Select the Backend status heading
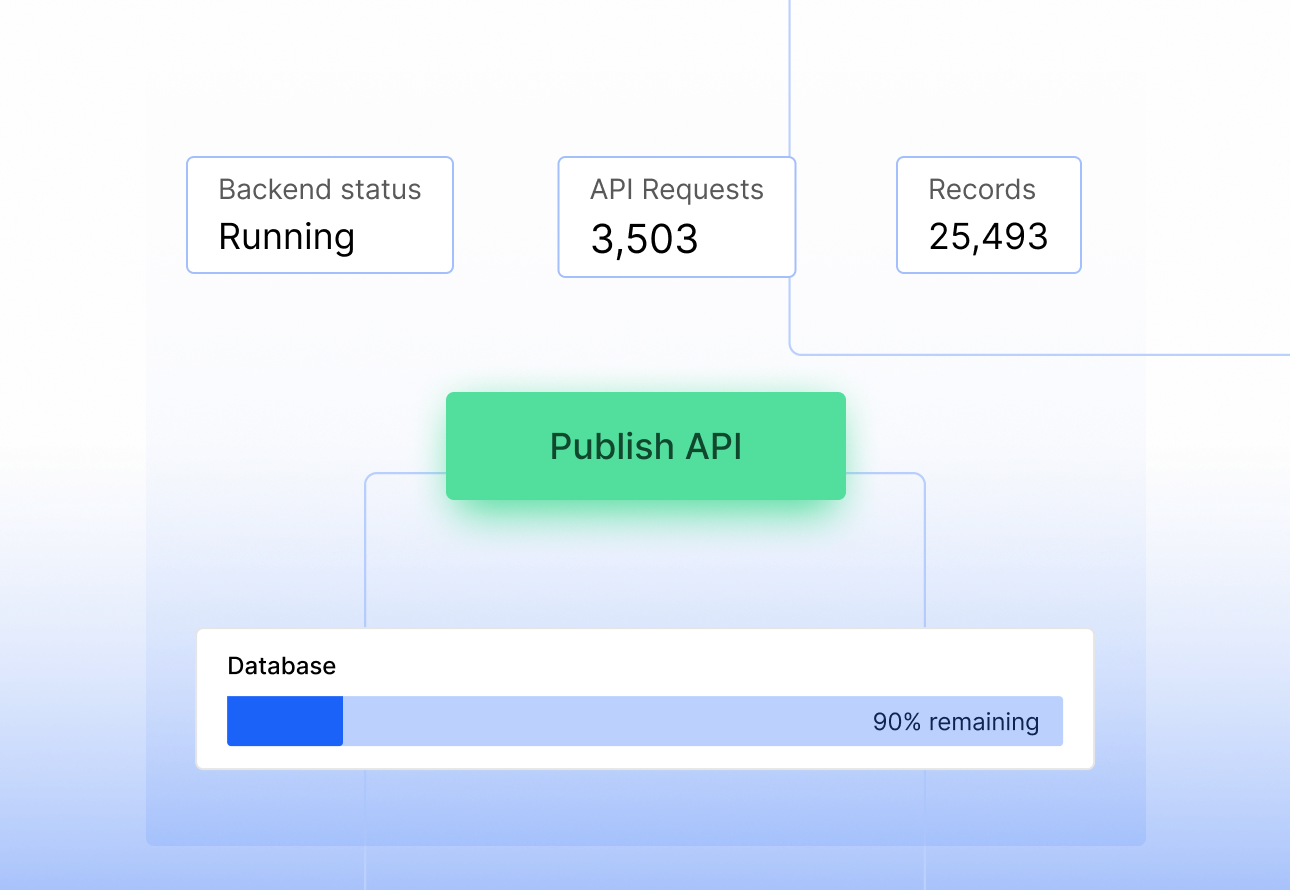Image resolution: width=1290 pixels, height=890 pixels. pyautogui.click(x=320, y=189)
